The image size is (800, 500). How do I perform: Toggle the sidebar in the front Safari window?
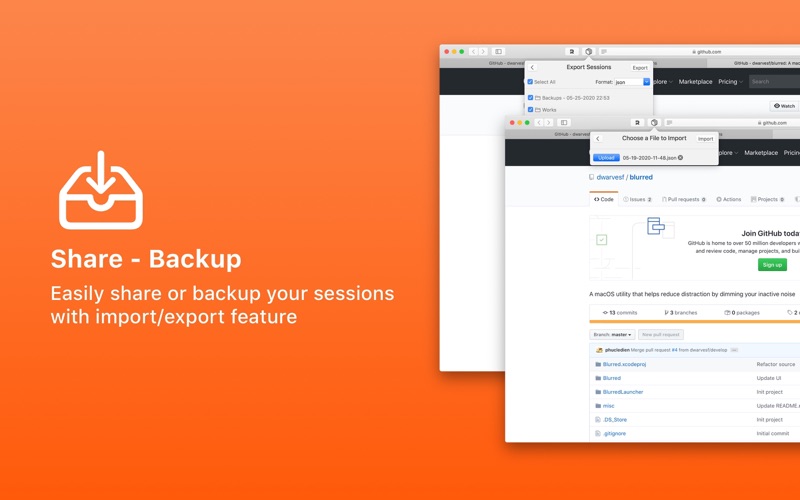(564, 122)
